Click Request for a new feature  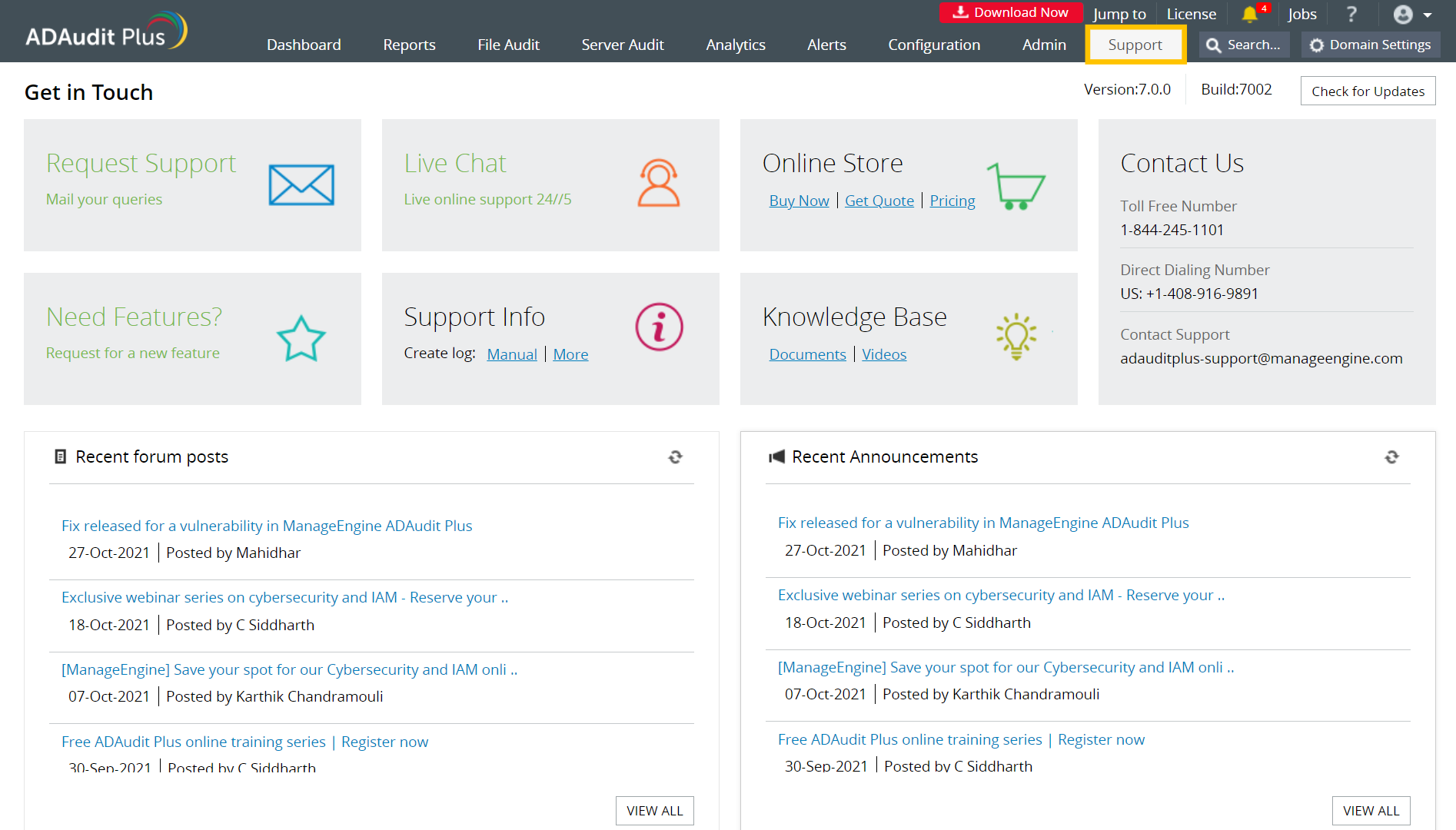point(133,353)
